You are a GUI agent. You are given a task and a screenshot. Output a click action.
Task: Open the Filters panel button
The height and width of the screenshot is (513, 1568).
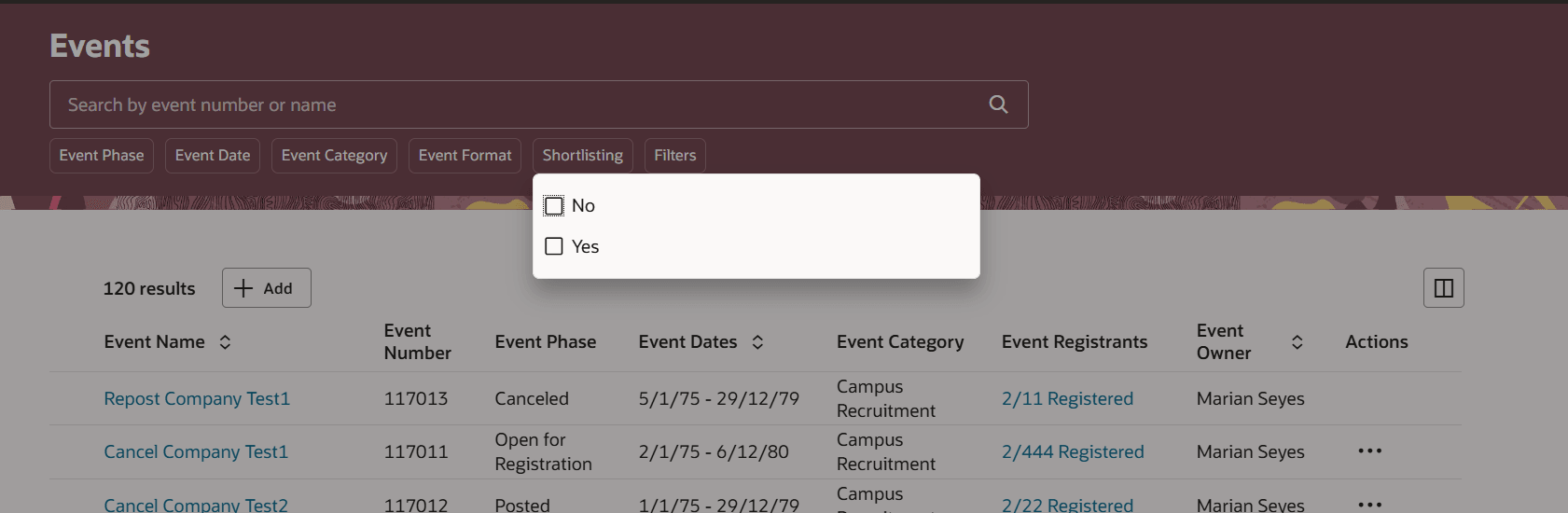(674, 156)
